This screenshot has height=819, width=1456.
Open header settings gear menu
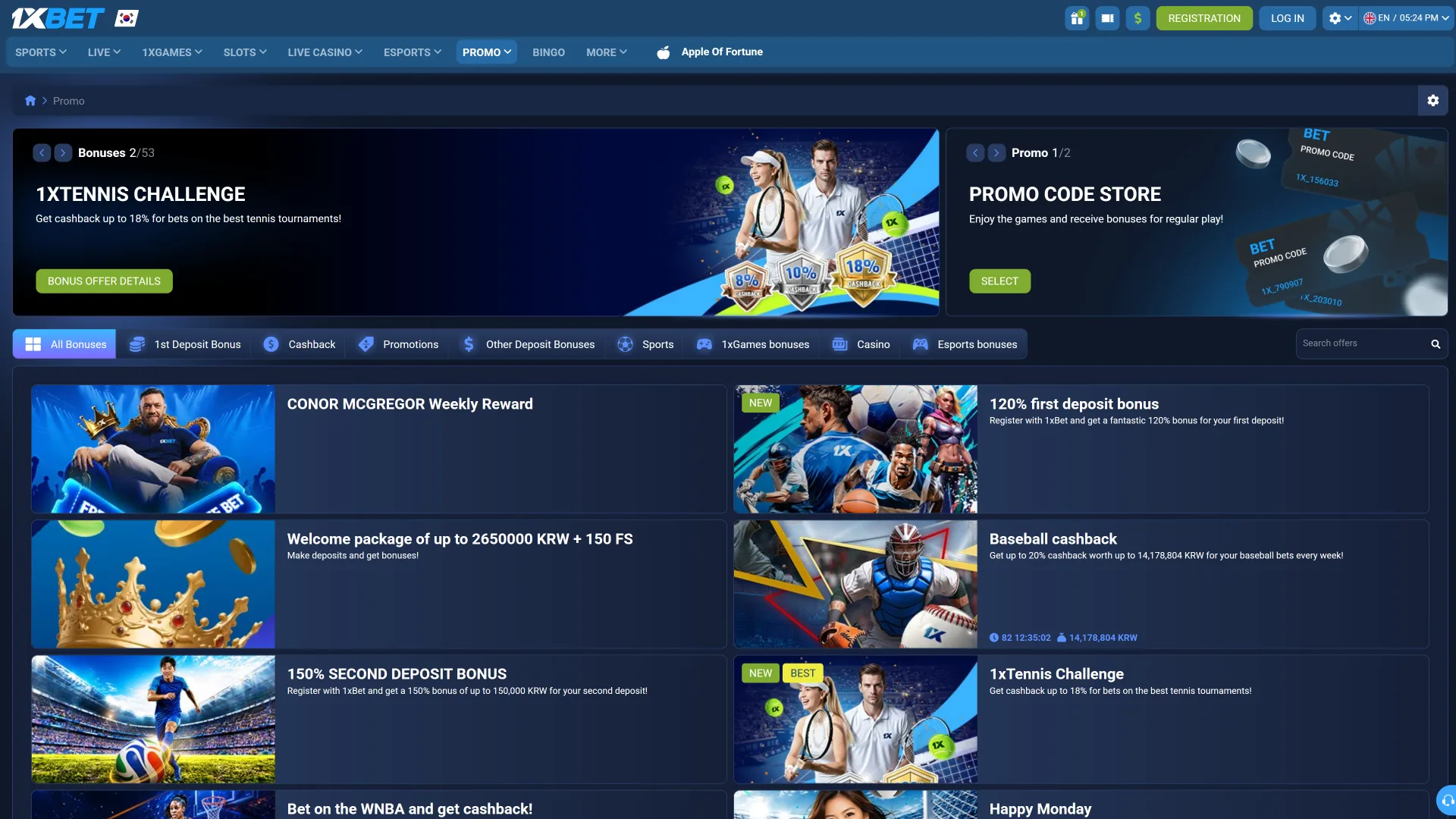click(1340, 18)
